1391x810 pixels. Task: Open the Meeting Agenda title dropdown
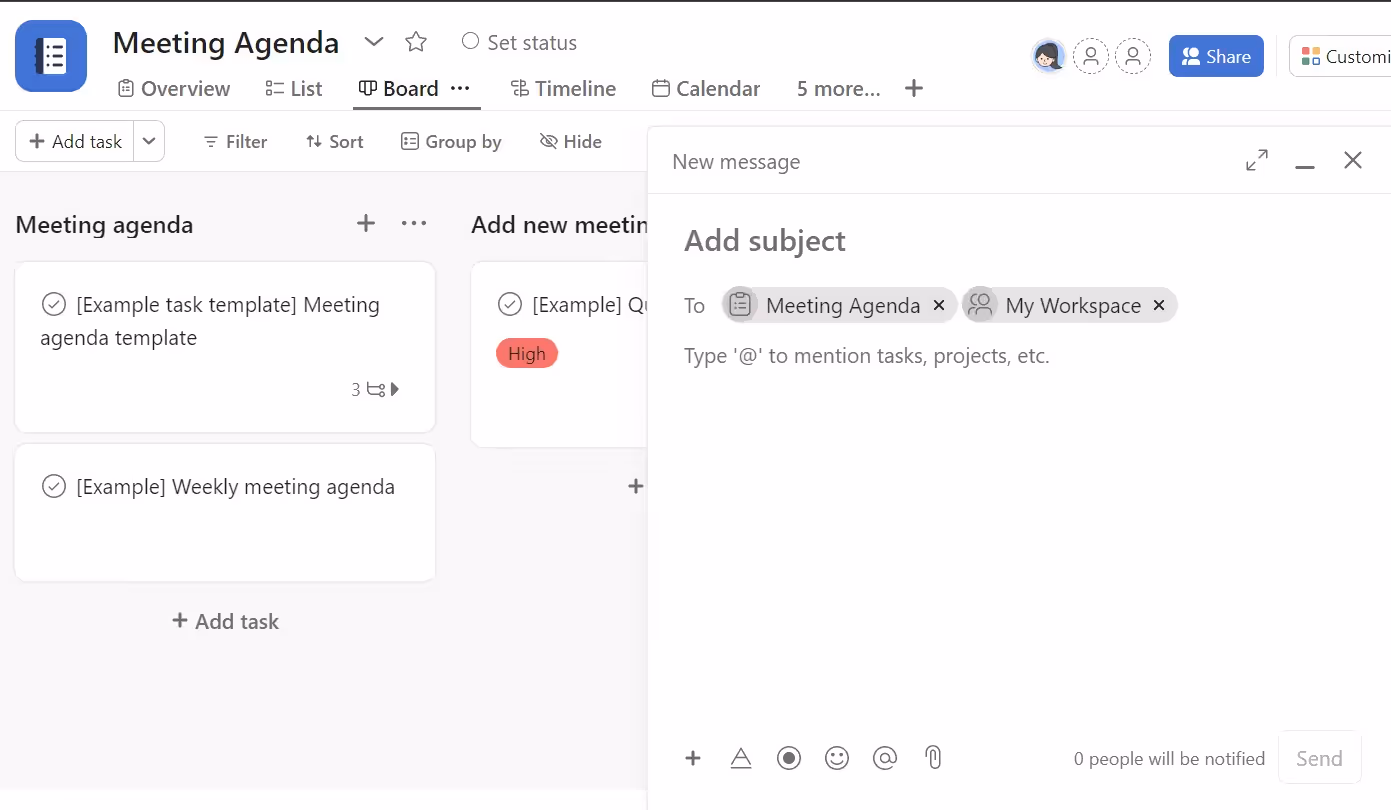373,42
